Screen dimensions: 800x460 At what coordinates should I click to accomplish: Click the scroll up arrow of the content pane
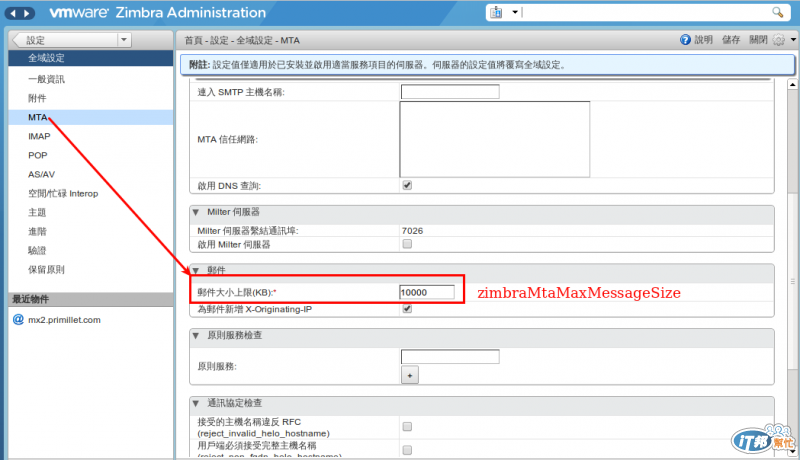(792, 84)
